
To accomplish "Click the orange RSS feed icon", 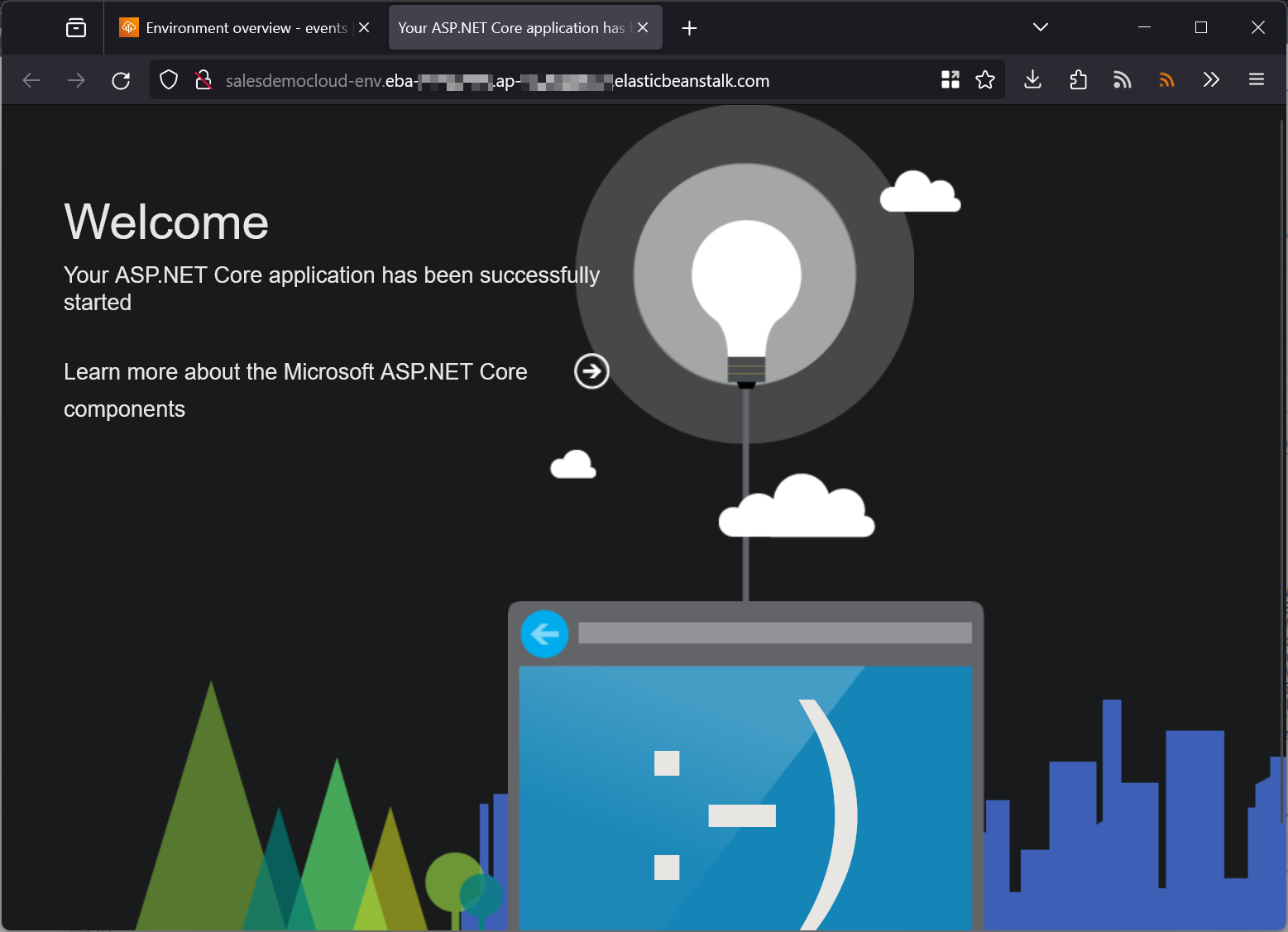I will (x=1166, y=79).
